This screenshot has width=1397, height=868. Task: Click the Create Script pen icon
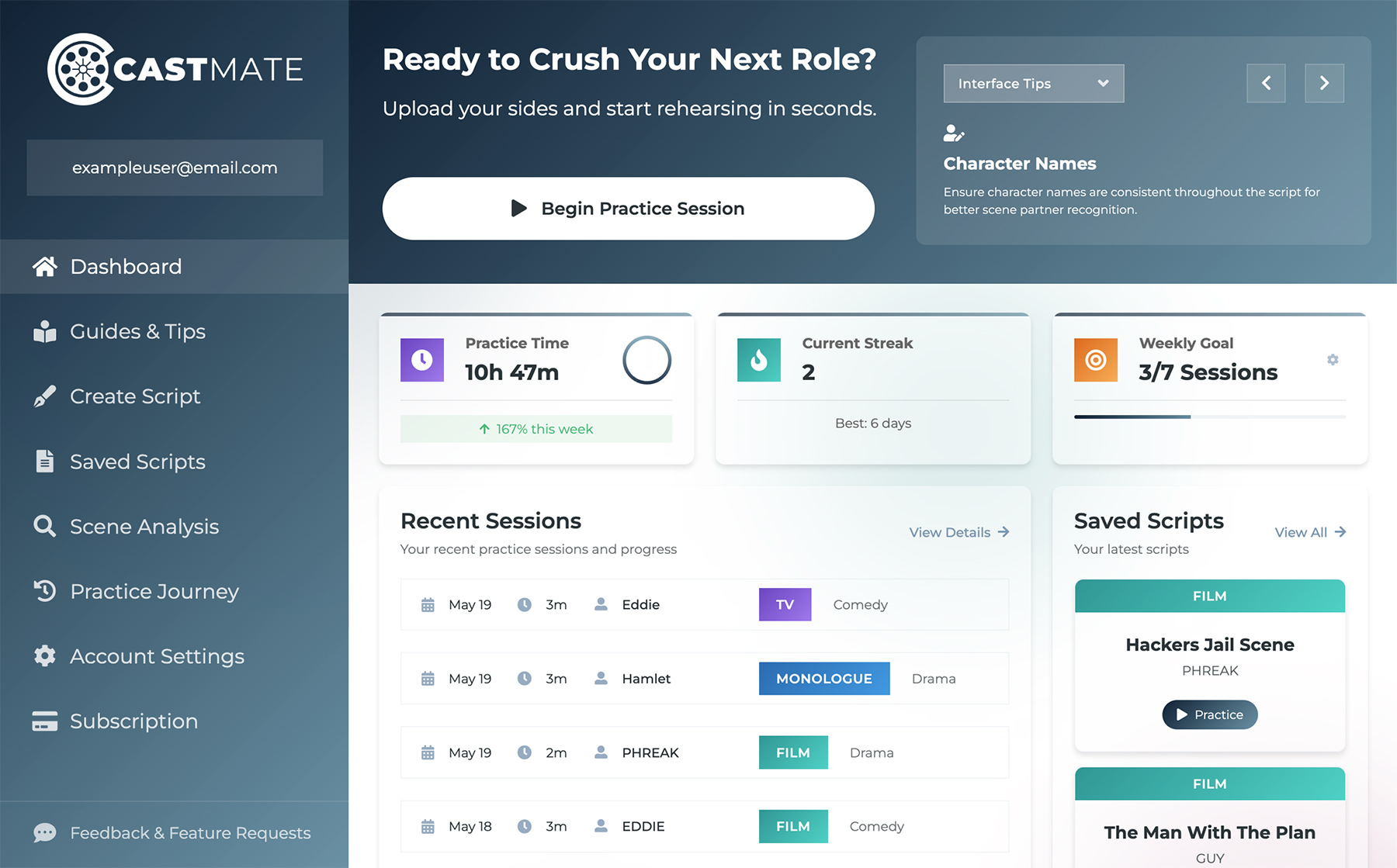click(x=44, y=396)
